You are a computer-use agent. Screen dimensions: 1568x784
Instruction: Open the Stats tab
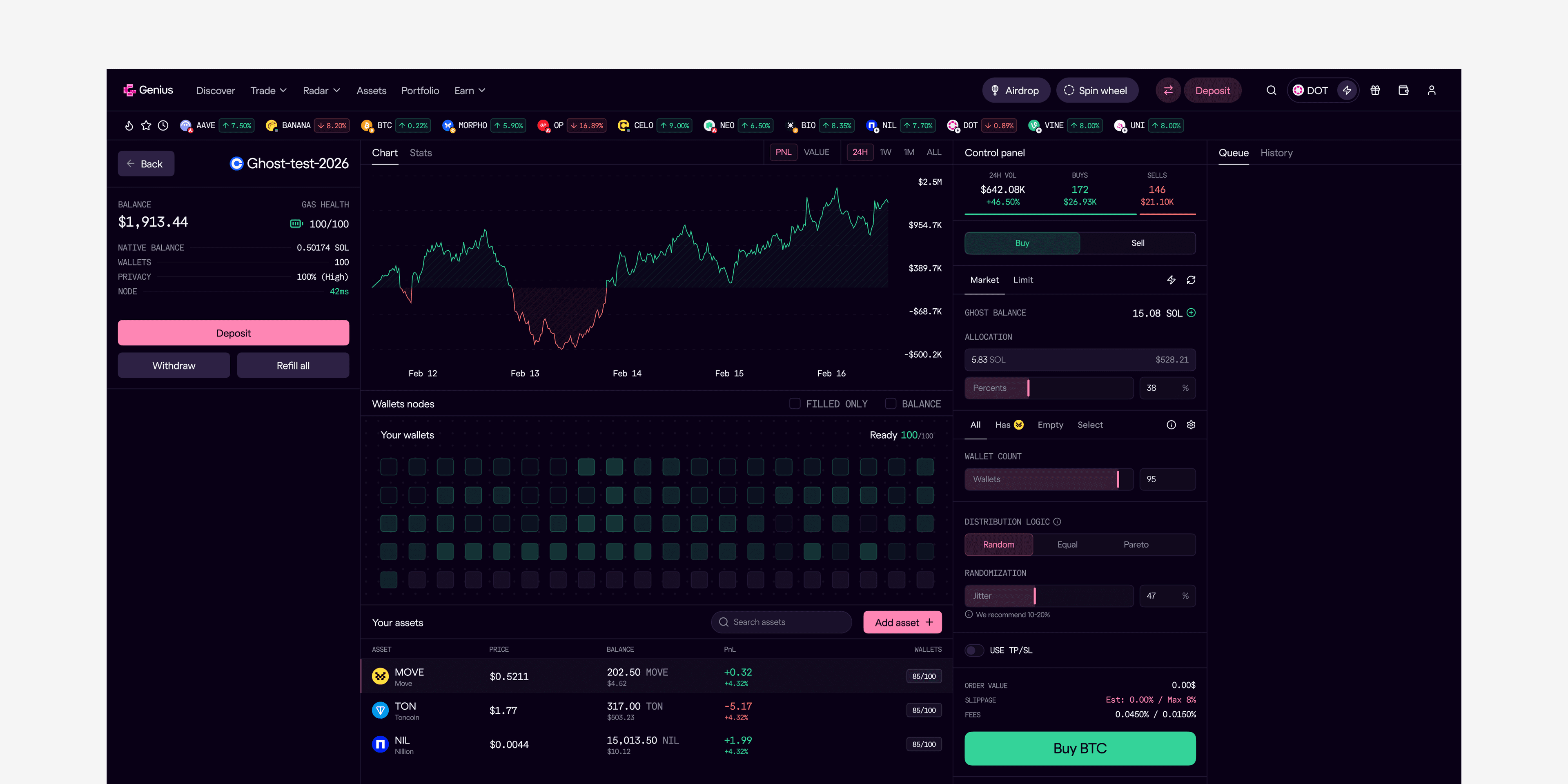pos(421,153)
